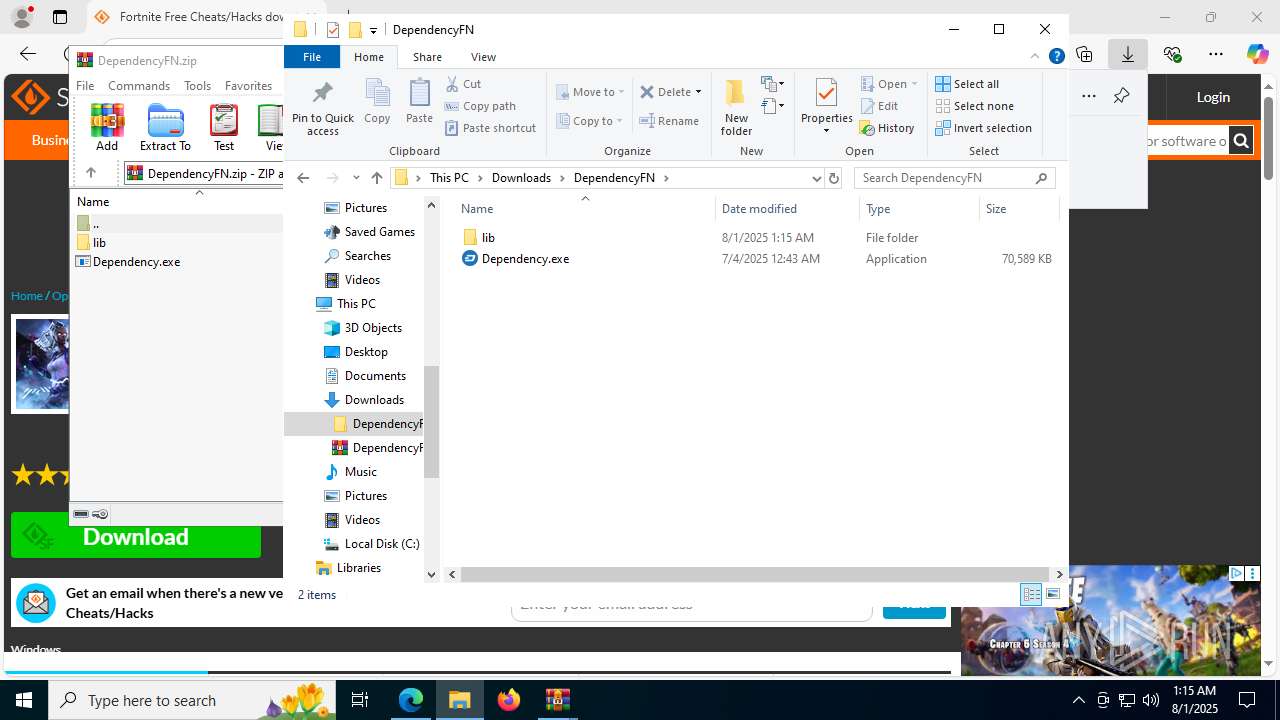Click the Search DependencyFN field
1280x720 pixels.
pos(954,178)
